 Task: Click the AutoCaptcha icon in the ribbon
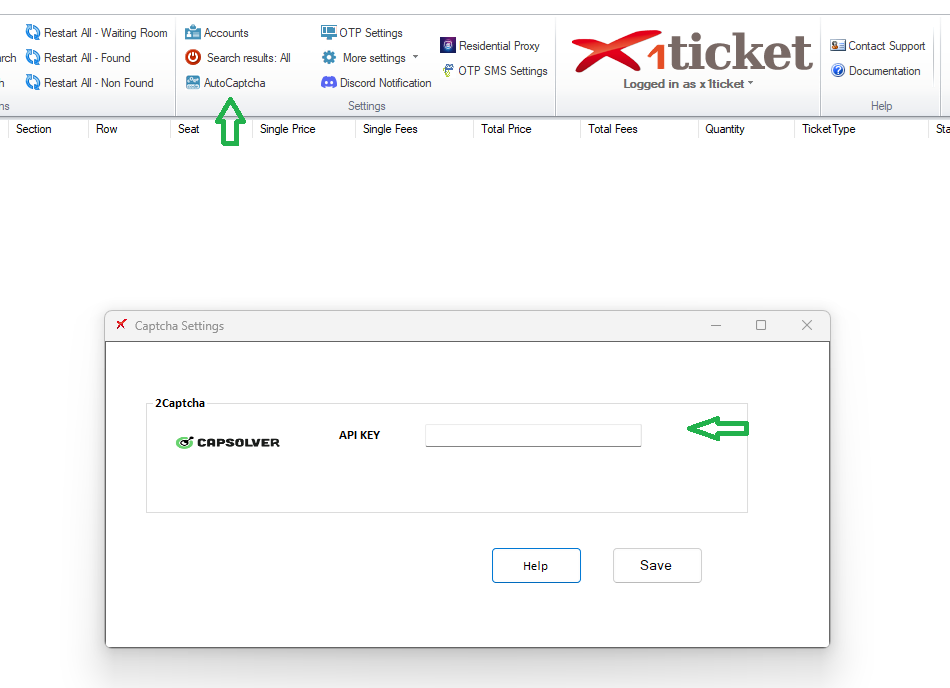coord(194,83)
